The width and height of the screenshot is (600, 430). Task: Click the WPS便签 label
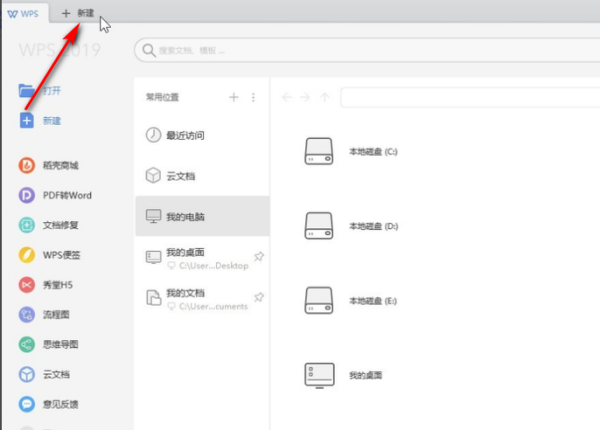(x=61, y=255)
